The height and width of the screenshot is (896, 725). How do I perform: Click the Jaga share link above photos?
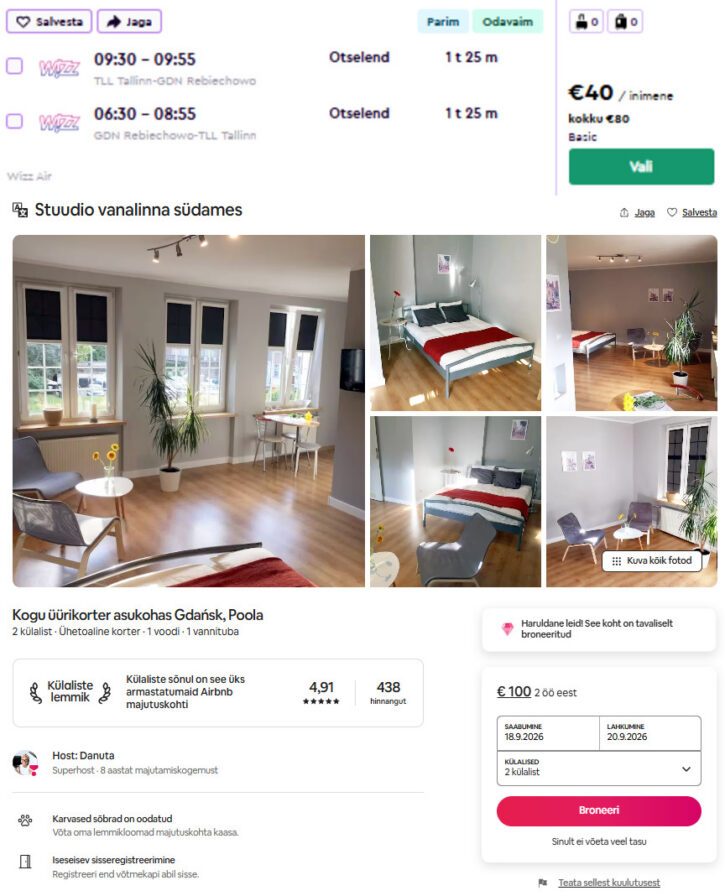(638, 213)
